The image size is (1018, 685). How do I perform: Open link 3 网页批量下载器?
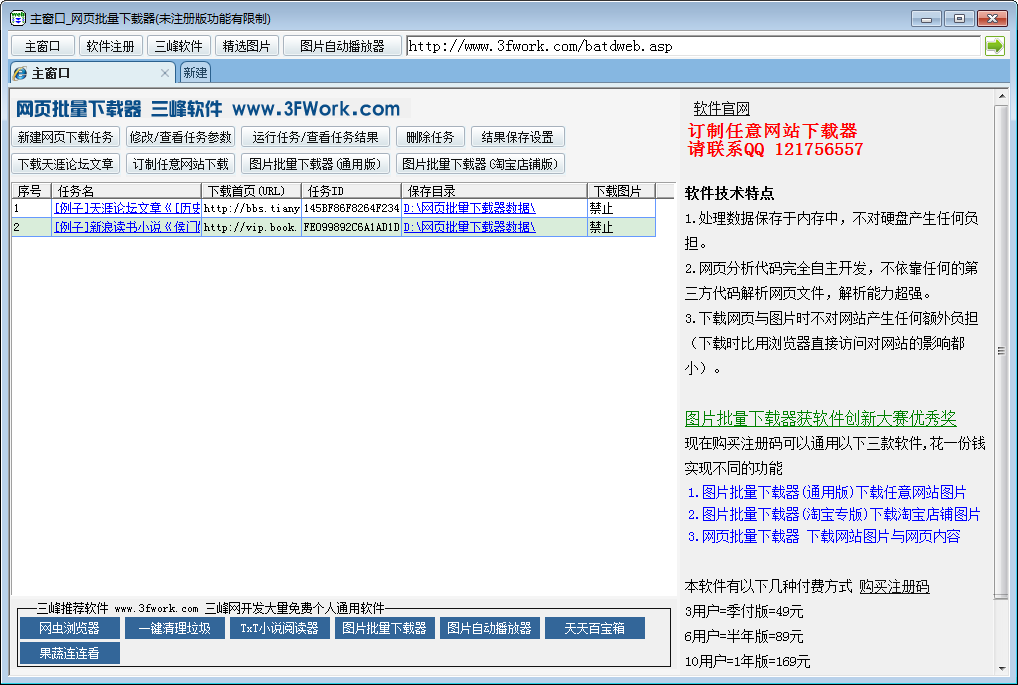click(x=823, y=536)
